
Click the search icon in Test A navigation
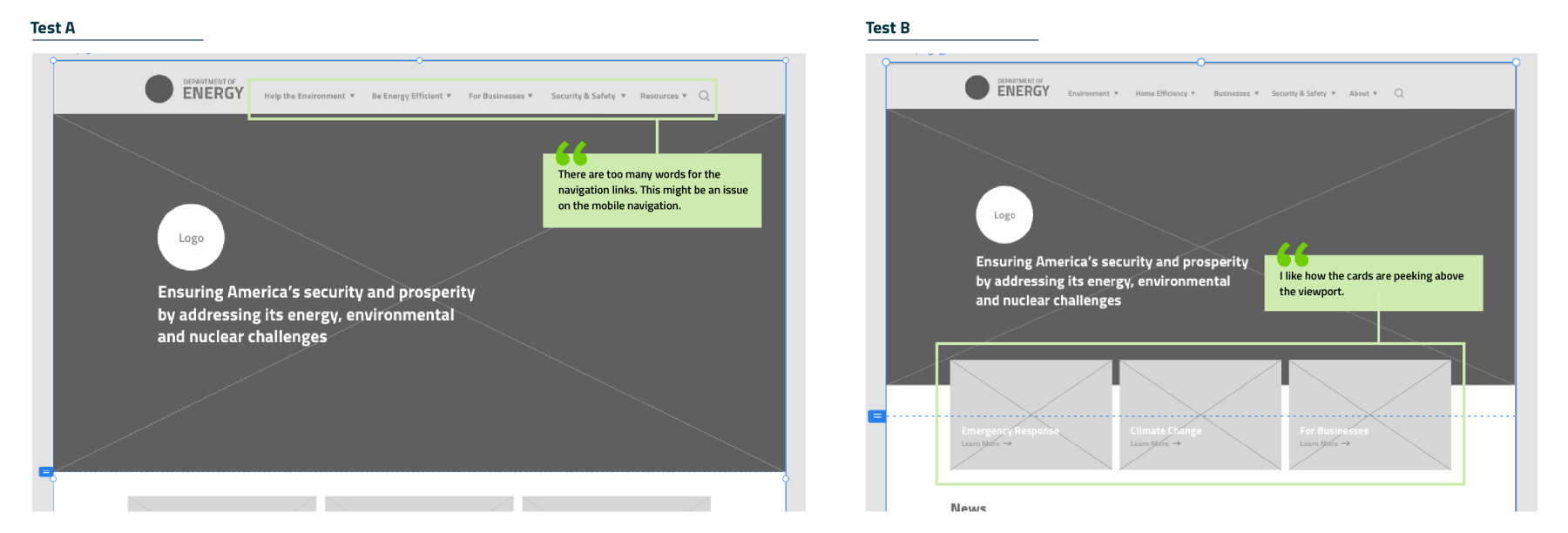pyautogui.click(x=704, y=96)
